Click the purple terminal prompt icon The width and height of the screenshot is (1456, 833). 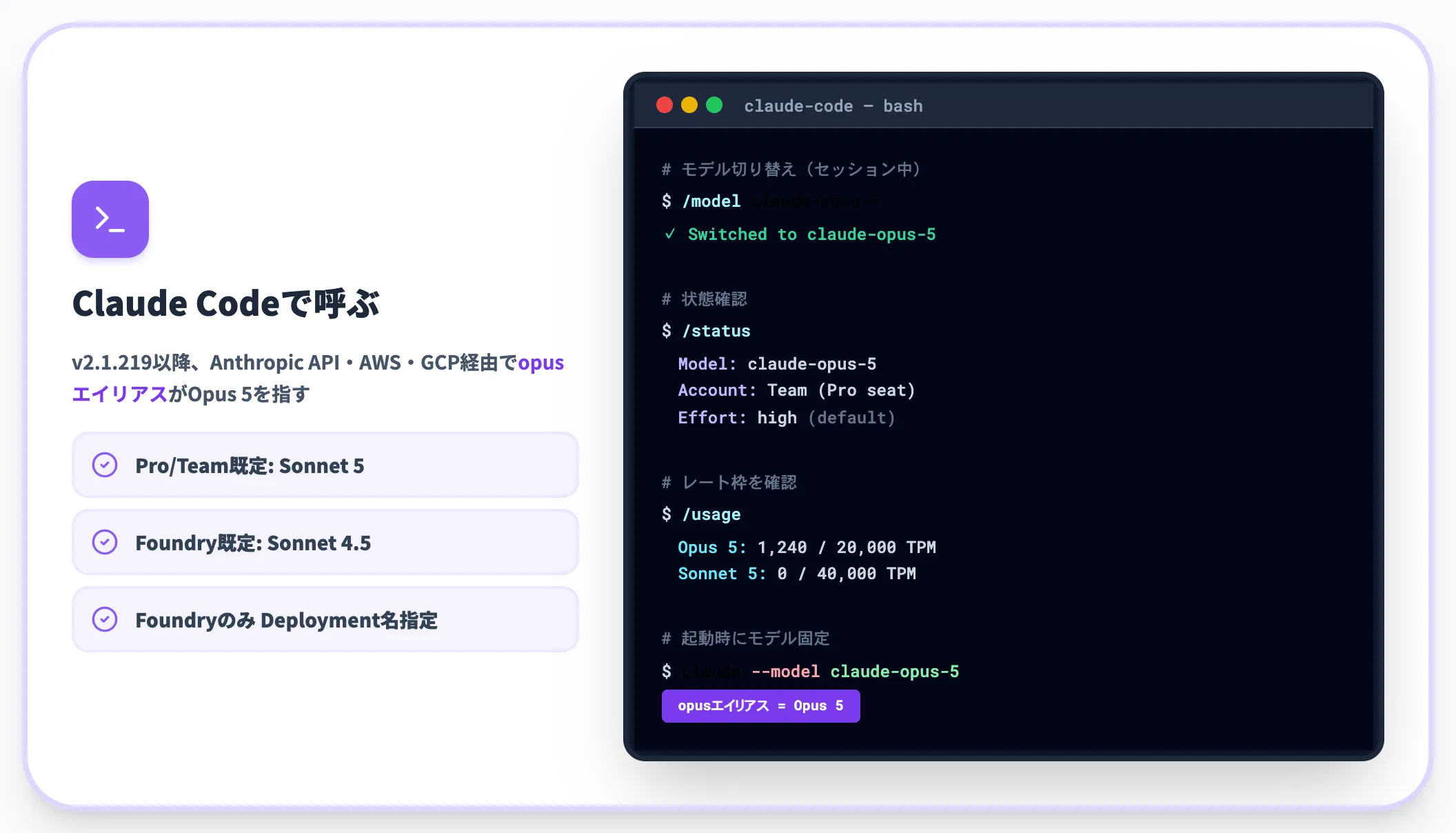click(x=110, y=219)
